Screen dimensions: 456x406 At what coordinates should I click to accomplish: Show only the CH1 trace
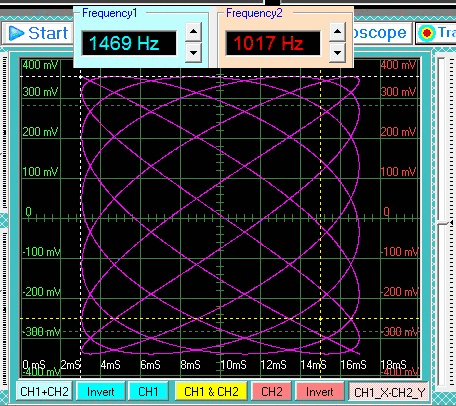(x=148, y=391)
